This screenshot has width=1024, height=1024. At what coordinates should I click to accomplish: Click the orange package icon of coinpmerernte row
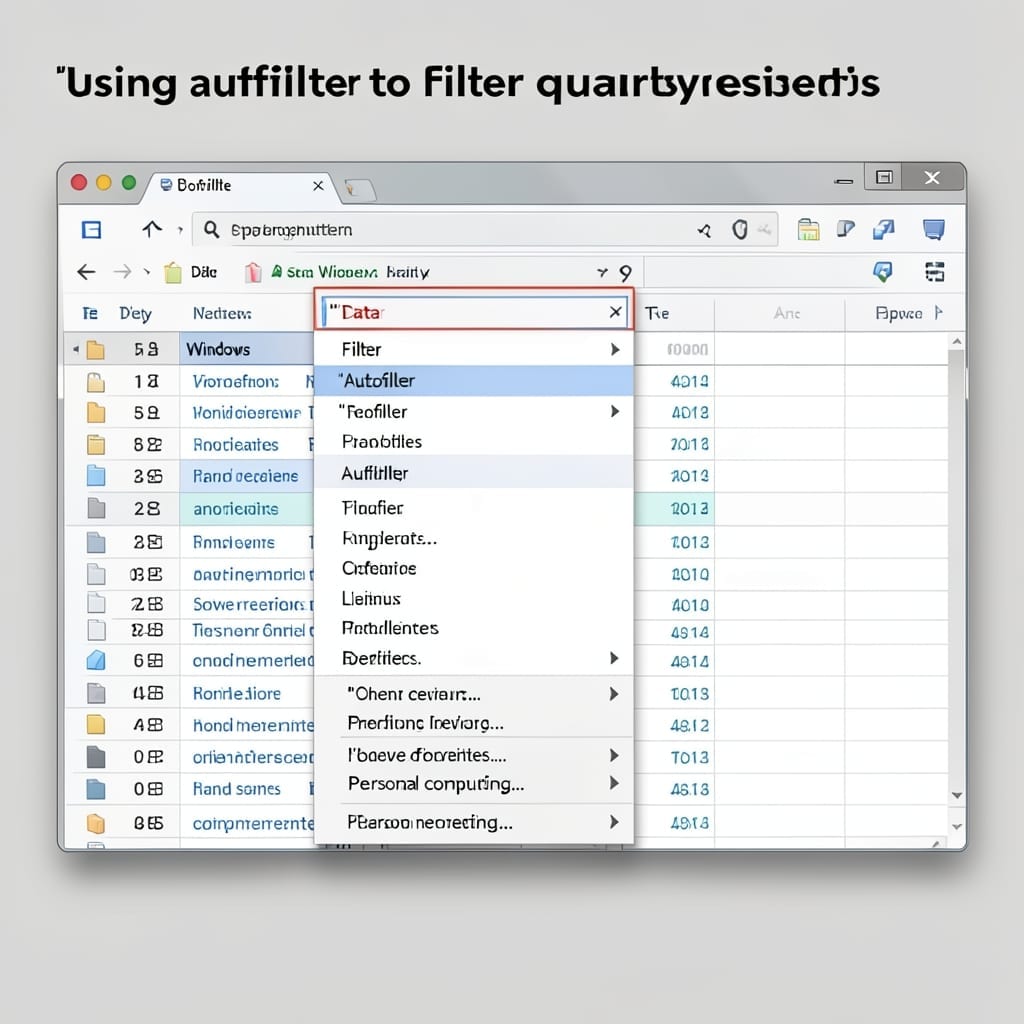(95, 824)
